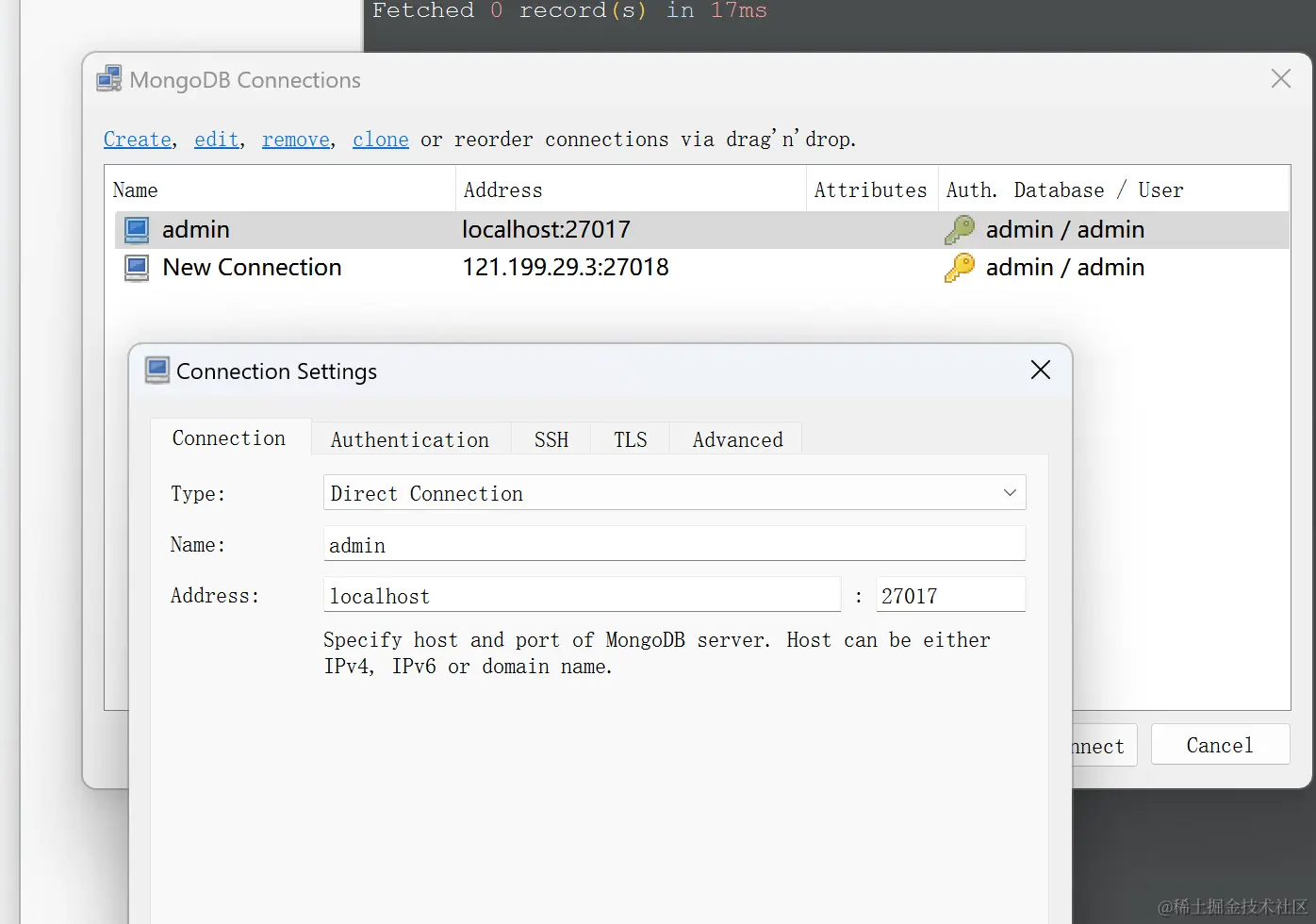Open the SSH tab
The image size is (1316, 924).
click(551, 439)
